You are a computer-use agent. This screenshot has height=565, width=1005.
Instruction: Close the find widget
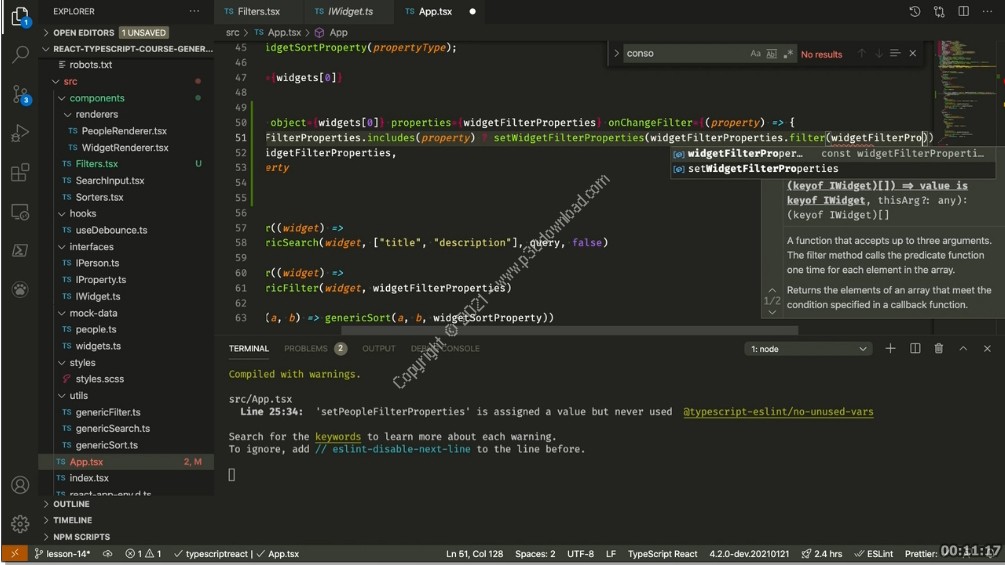pyautogui.click(x=913, y=53)
